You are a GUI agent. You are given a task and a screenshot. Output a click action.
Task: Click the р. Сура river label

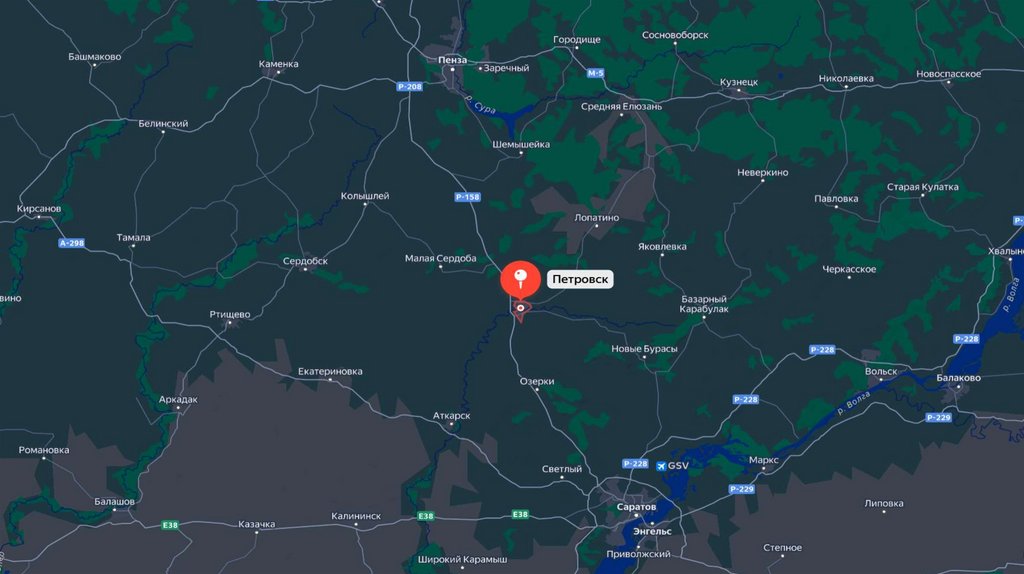click(x=481, y=104)
